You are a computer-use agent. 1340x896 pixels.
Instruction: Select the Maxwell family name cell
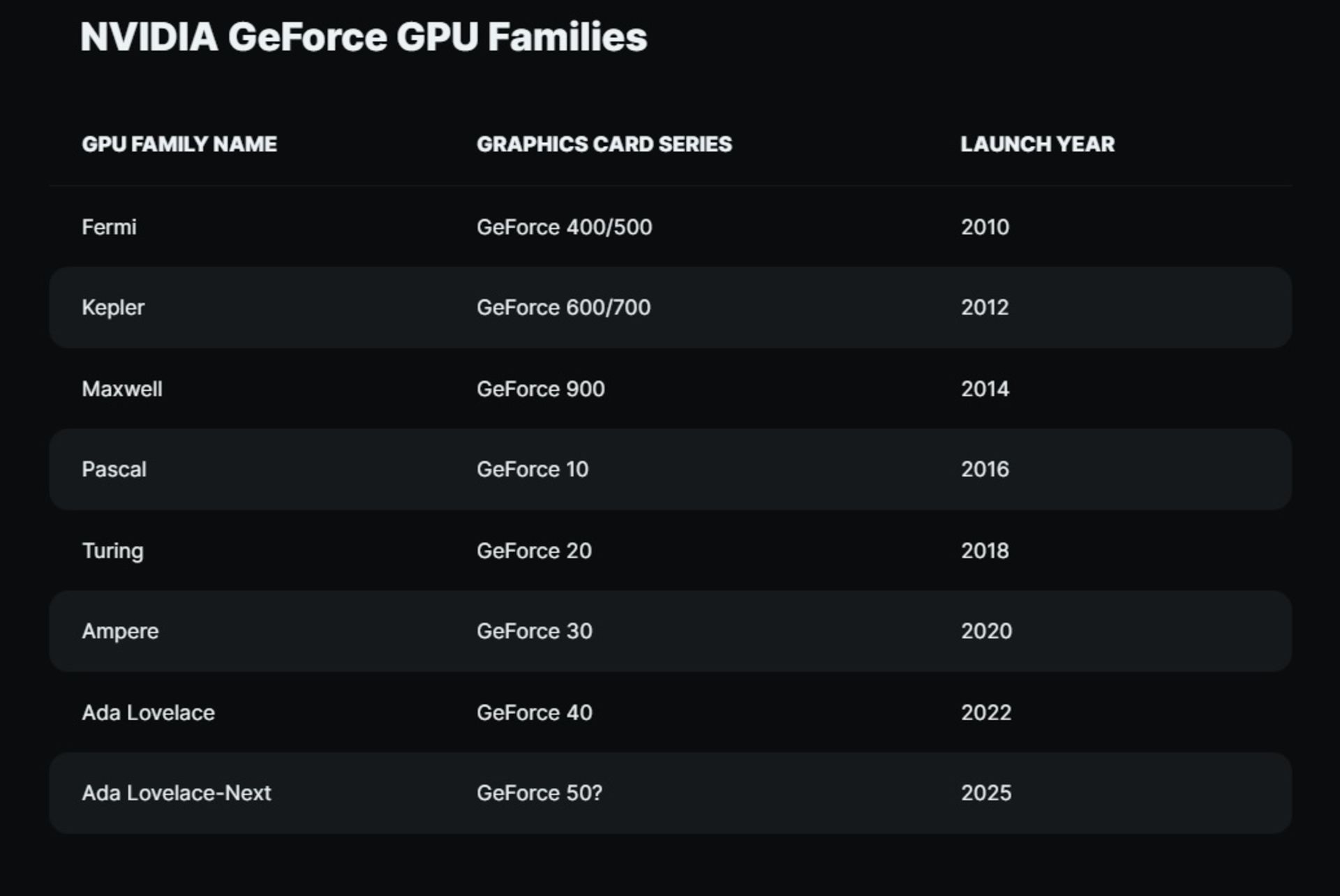click(x=122, y=389)
